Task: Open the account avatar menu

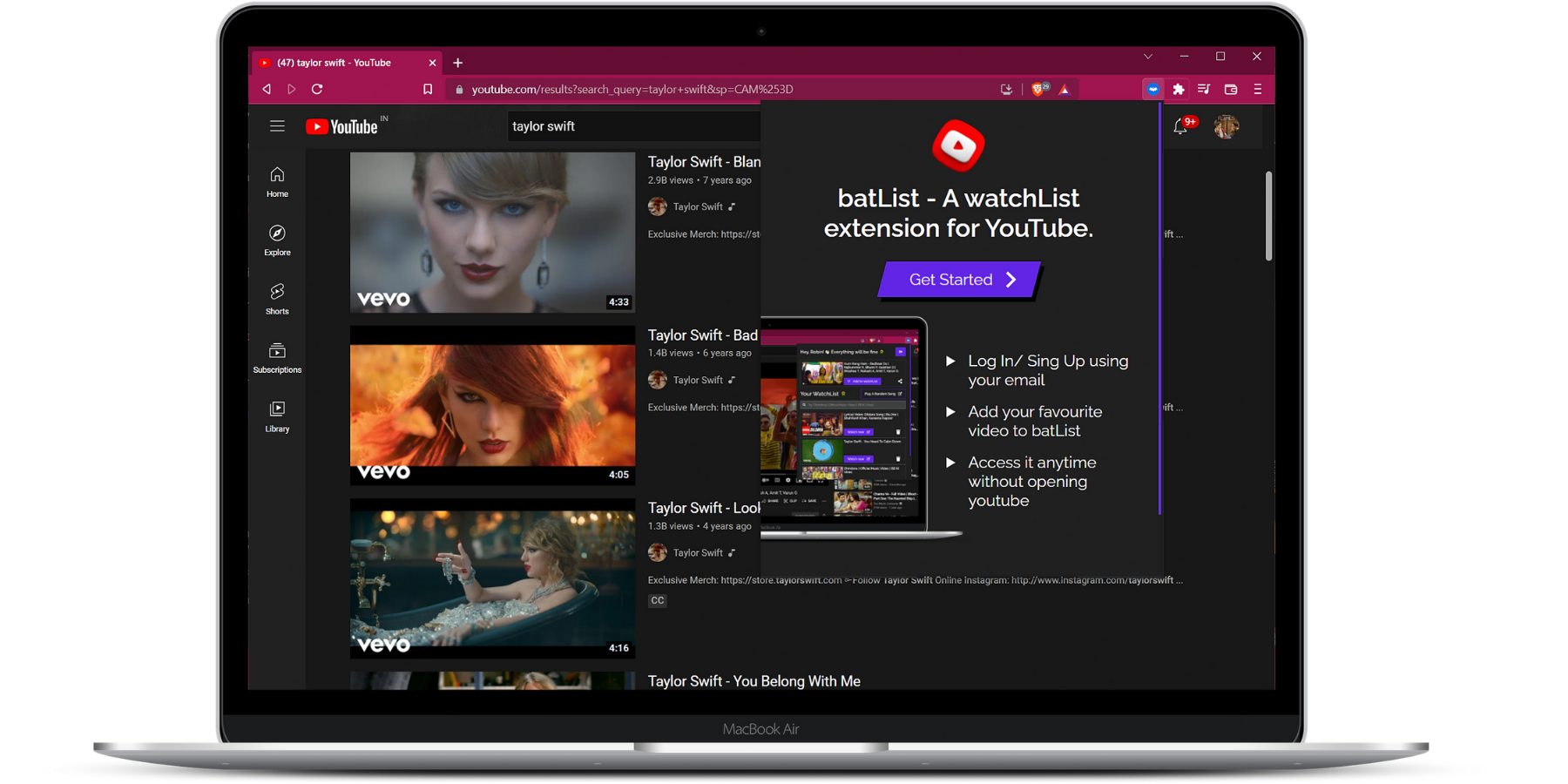Action: (1227, 127)
